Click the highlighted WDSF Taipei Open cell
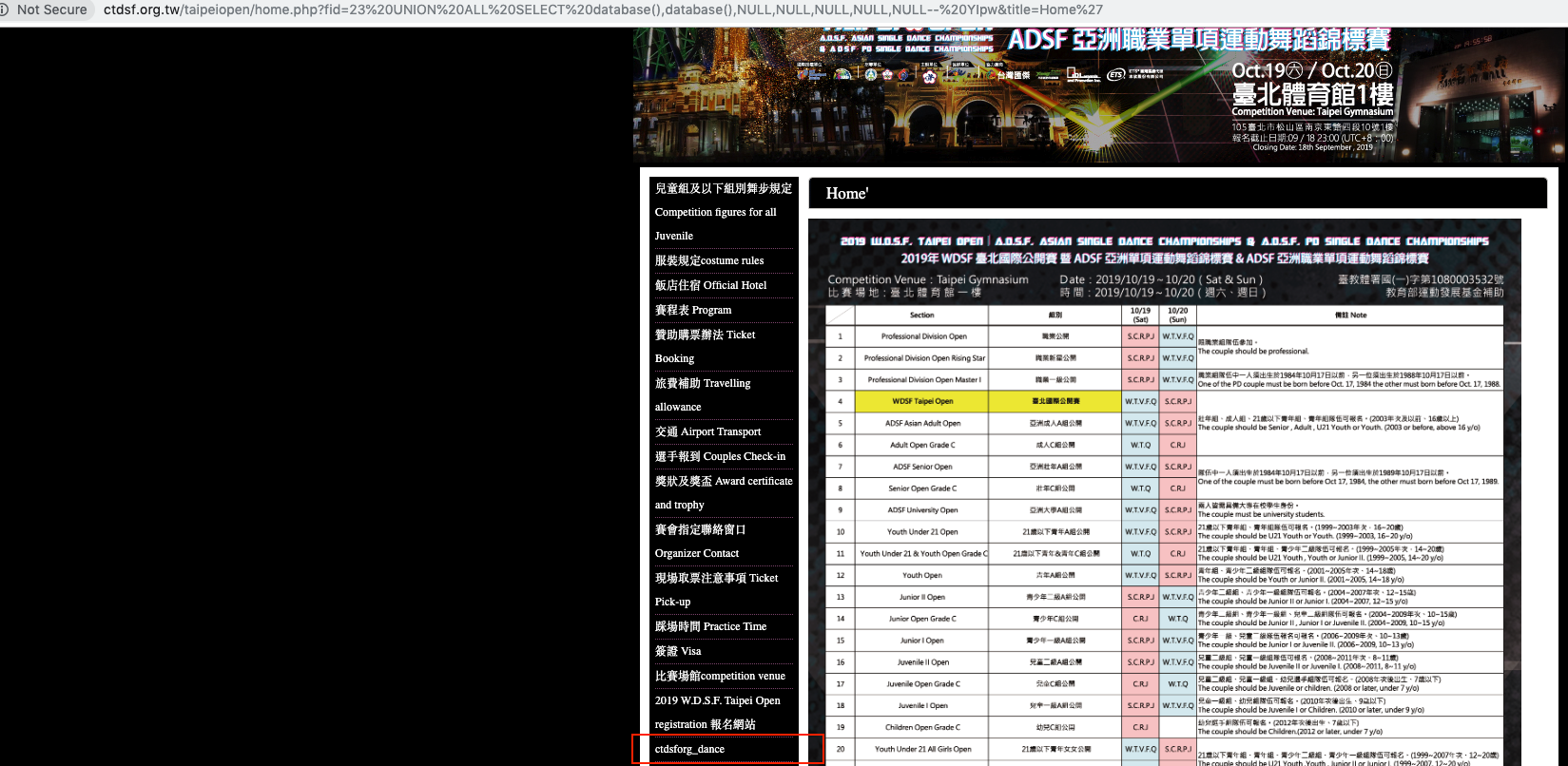 (922, 401)
